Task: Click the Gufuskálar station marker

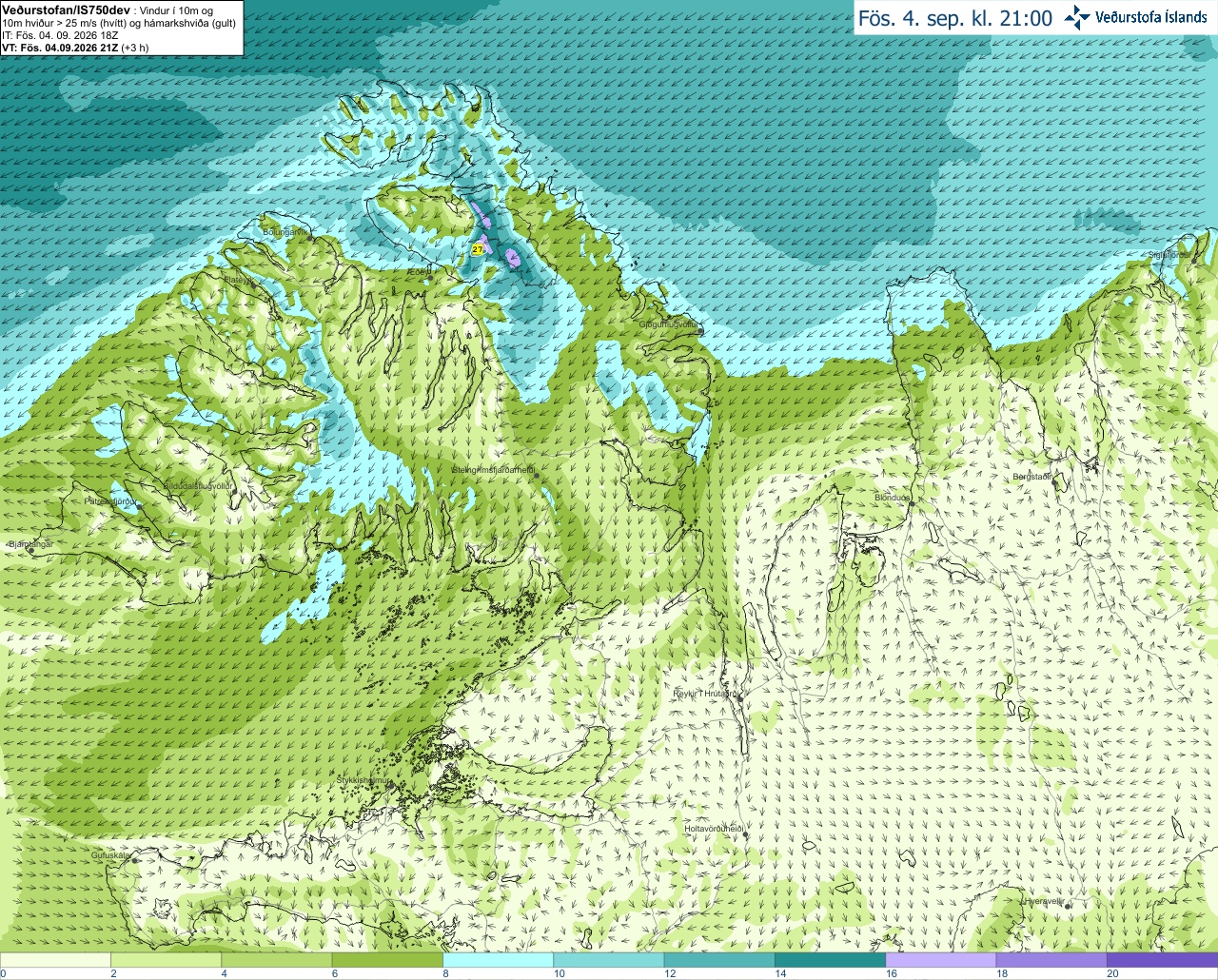Action: (135, 859)
